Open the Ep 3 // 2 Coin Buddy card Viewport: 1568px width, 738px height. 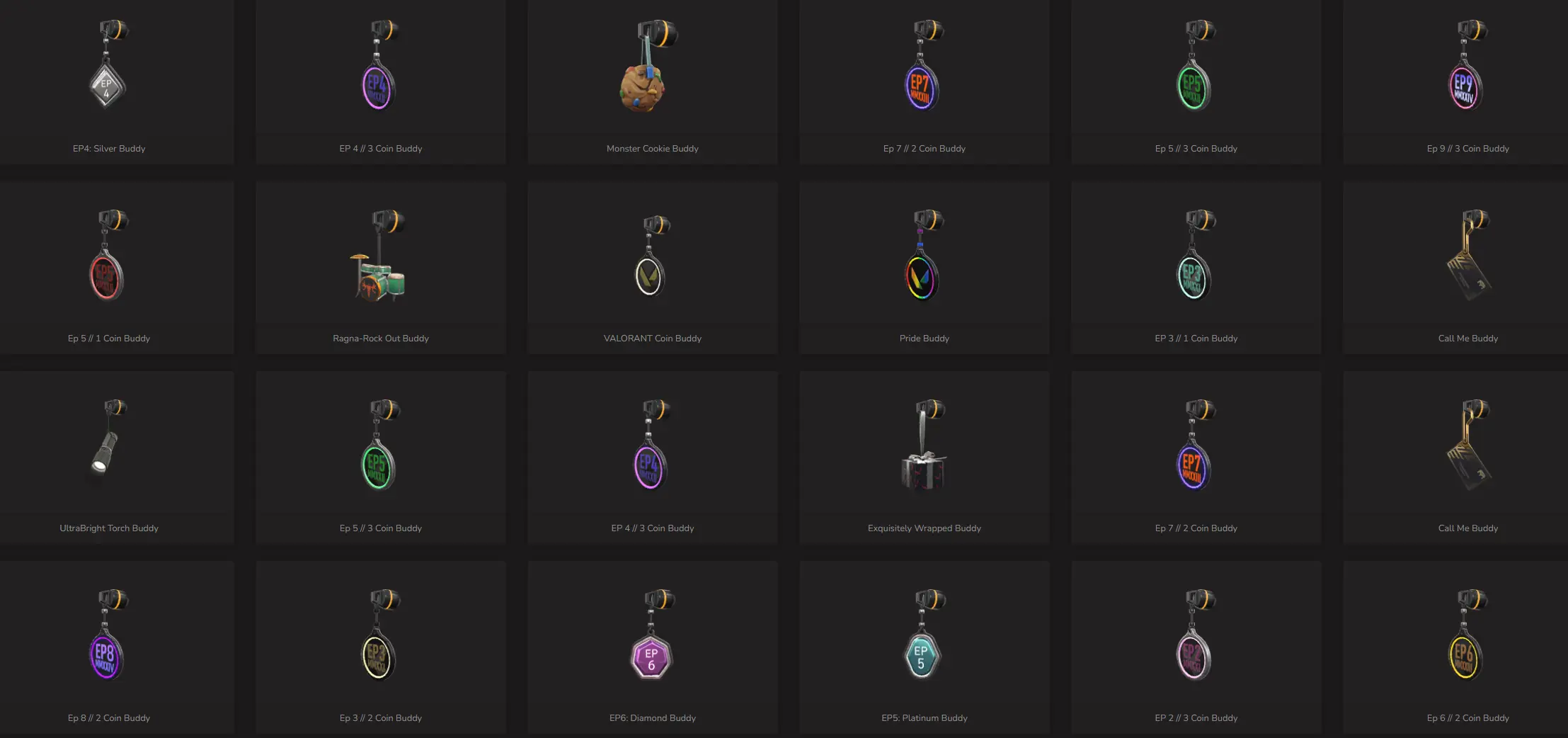(x=381, y=647)
